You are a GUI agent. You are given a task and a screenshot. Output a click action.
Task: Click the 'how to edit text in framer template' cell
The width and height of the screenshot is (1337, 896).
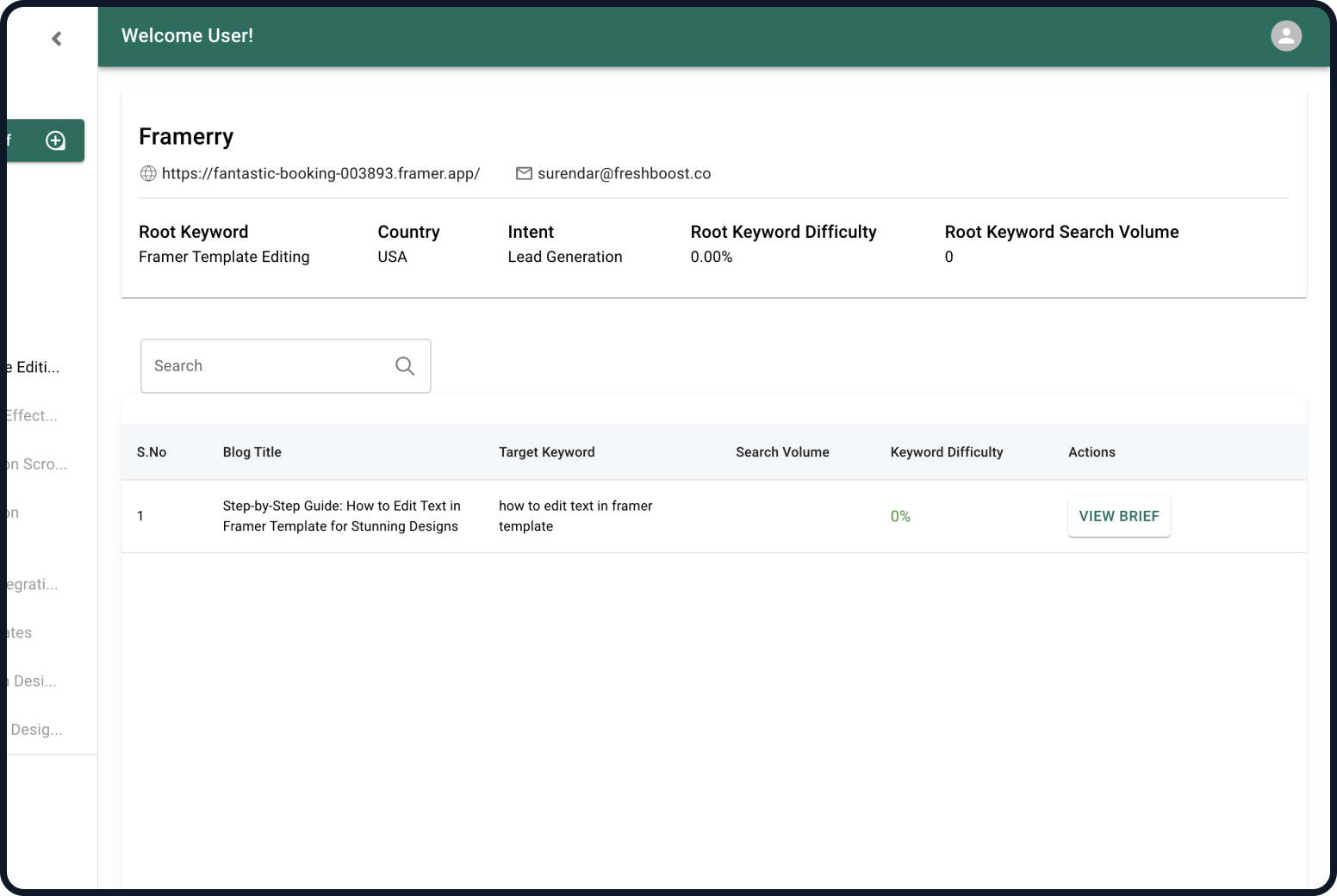(x=575, y=516)
